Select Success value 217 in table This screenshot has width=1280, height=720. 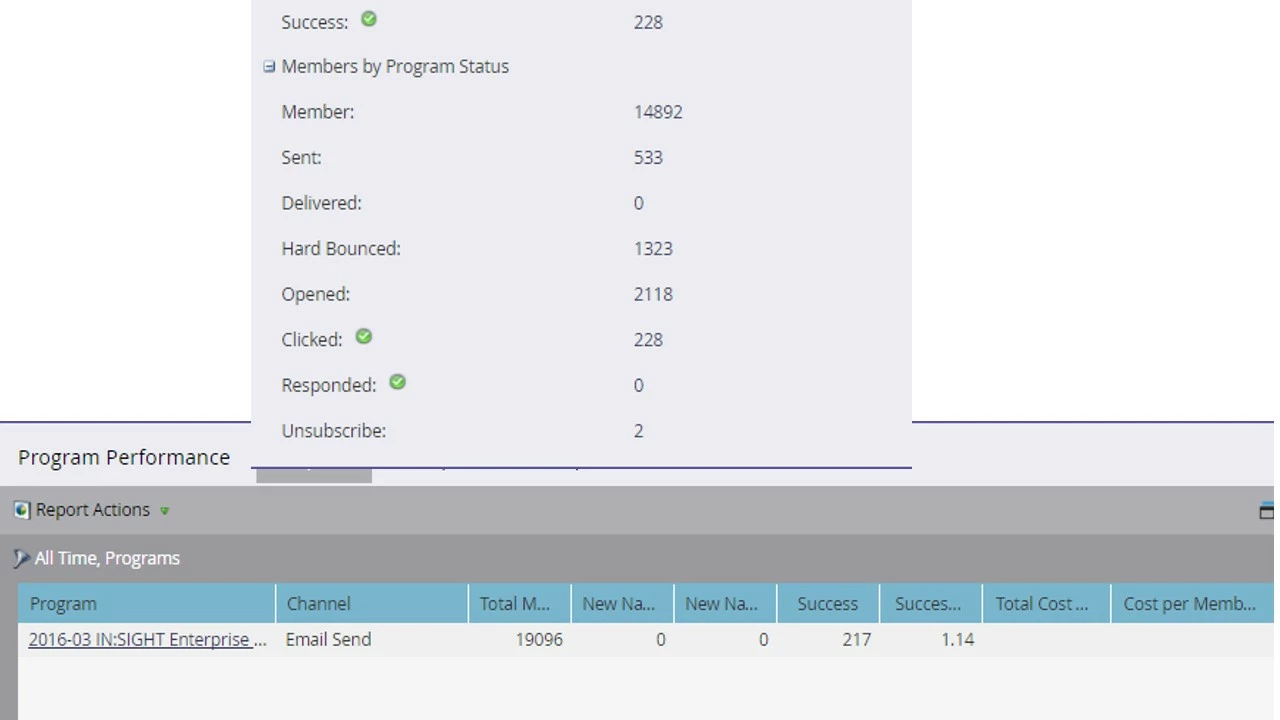(x=856, y=640)
